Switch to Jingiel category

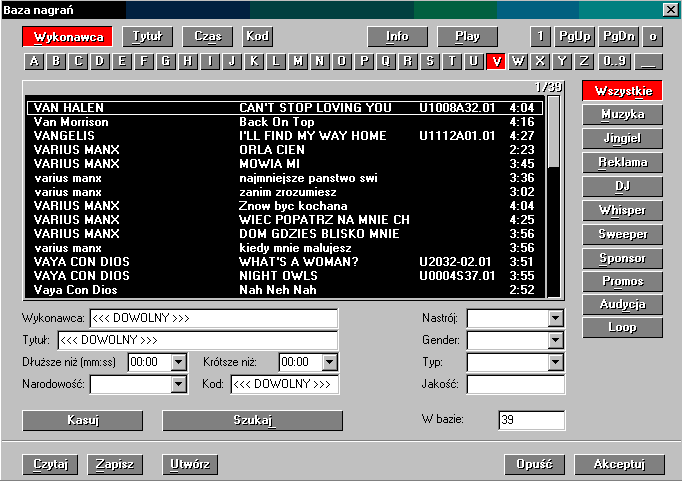click(x=622, y=138)
